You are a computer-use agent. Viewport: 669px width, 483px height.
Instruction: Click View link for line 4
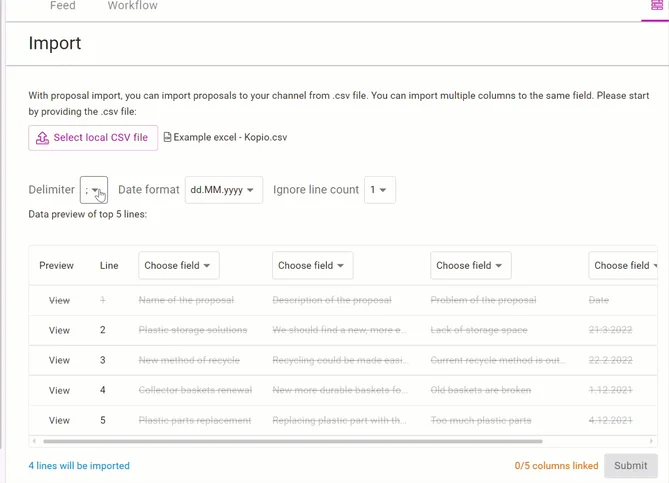59,390
